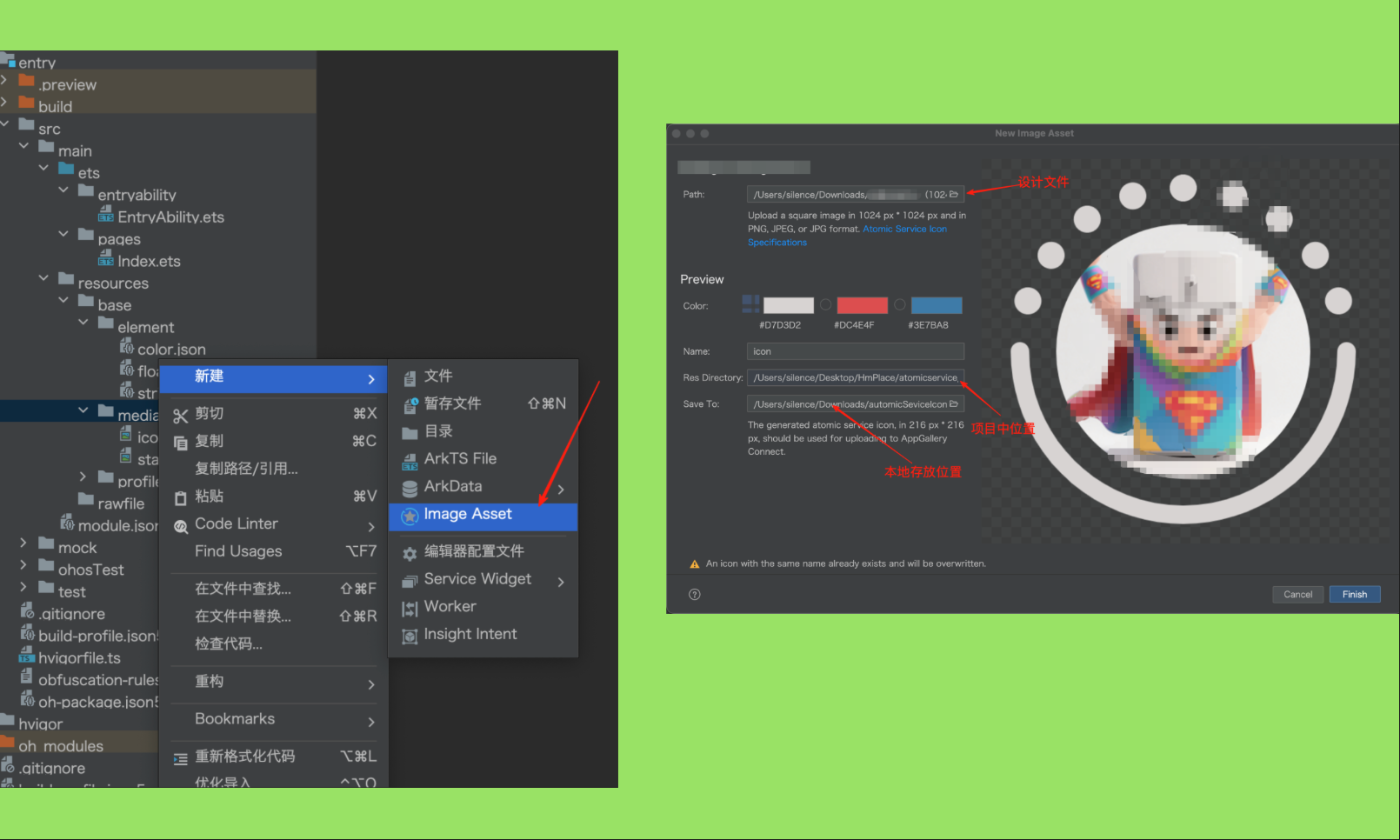Click the browse folder icon in Path field

click(953, 195)
